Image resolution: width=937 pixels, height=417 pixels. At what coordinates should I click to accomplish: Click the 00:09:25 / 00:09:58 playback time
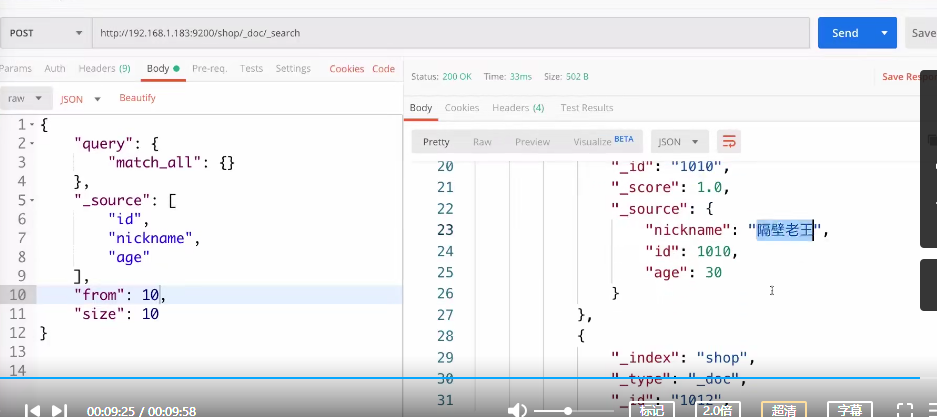tap(141, 412)
